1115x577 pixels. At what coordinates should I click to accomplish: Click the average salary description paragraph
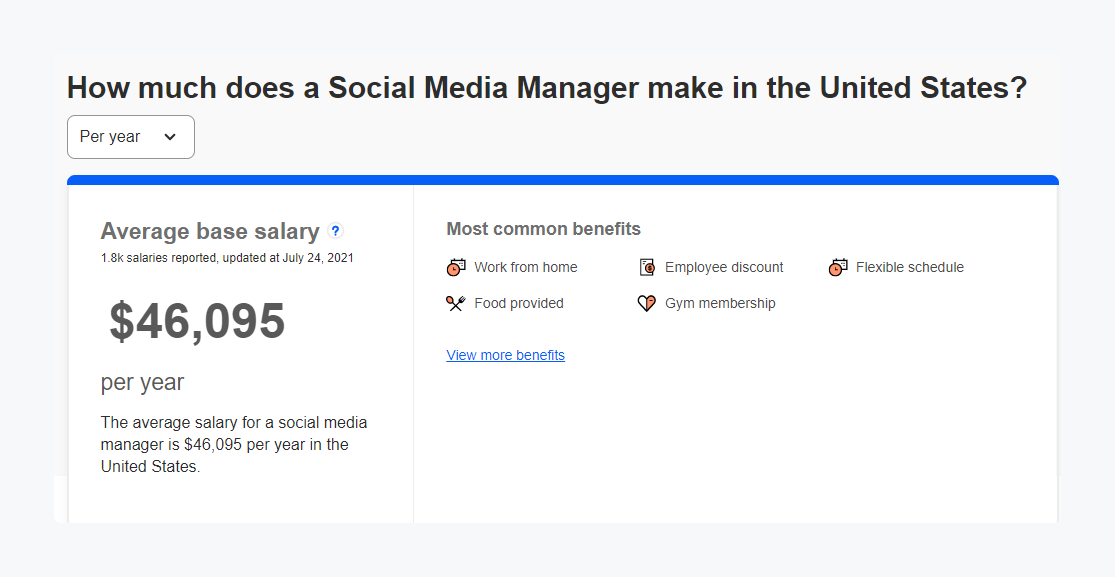click(x=234, y=444)
